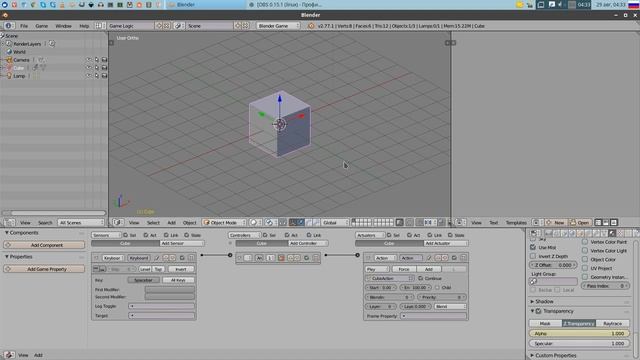640x360 pixels.
Task: Click the 3D View editor type icon
Action: [118, 222]
